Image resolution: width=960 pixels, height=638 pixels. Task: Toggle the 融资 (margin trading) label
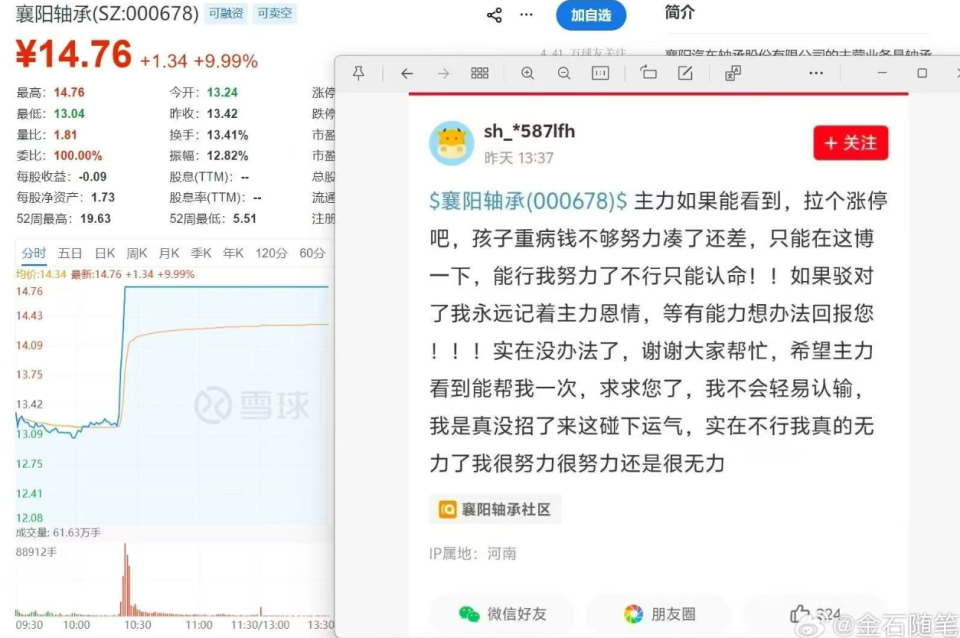pos(224,14)
